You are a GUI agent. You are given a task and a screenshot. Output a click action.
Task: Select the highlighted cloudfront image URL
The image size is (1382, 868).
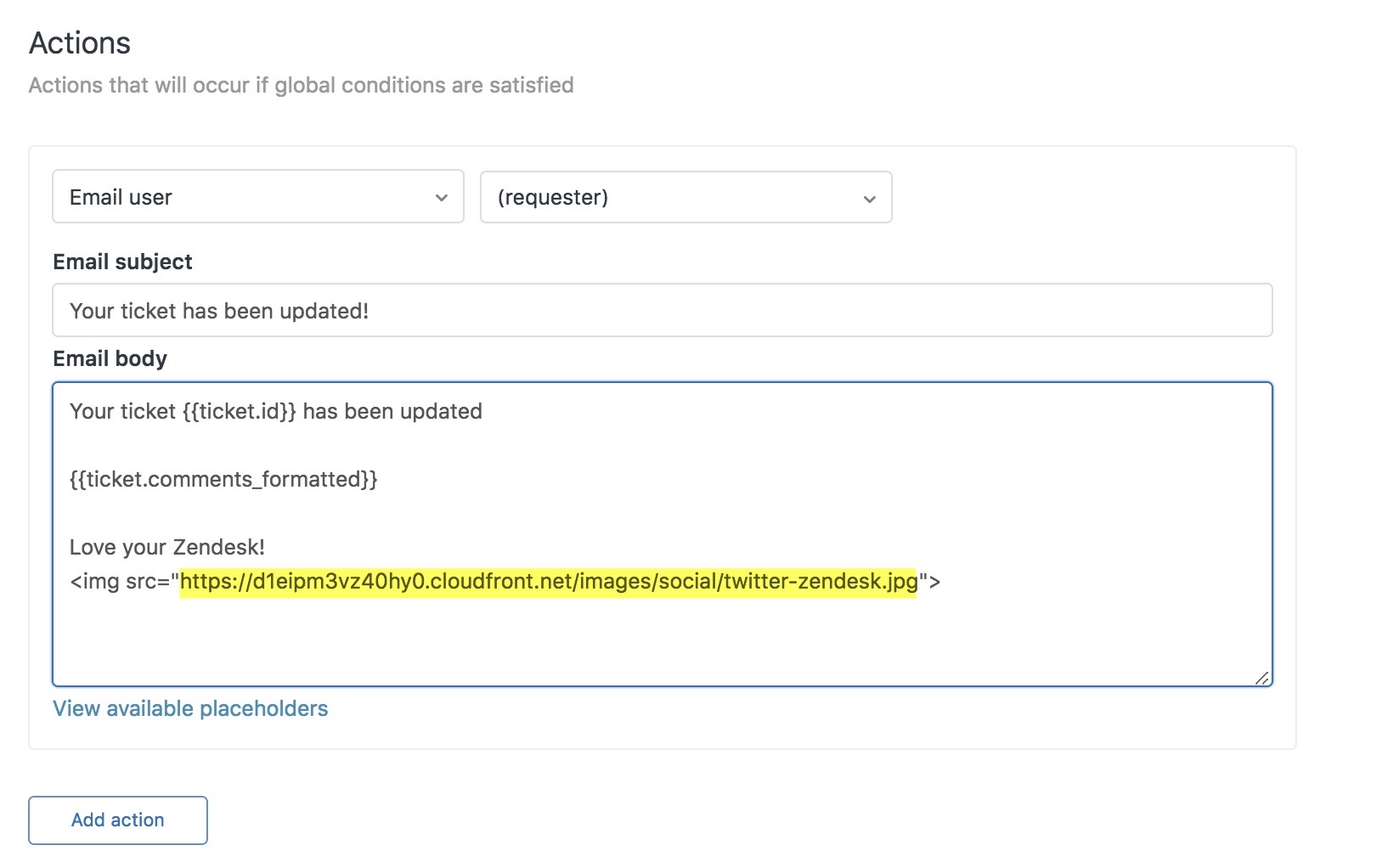tap(549, 582)
